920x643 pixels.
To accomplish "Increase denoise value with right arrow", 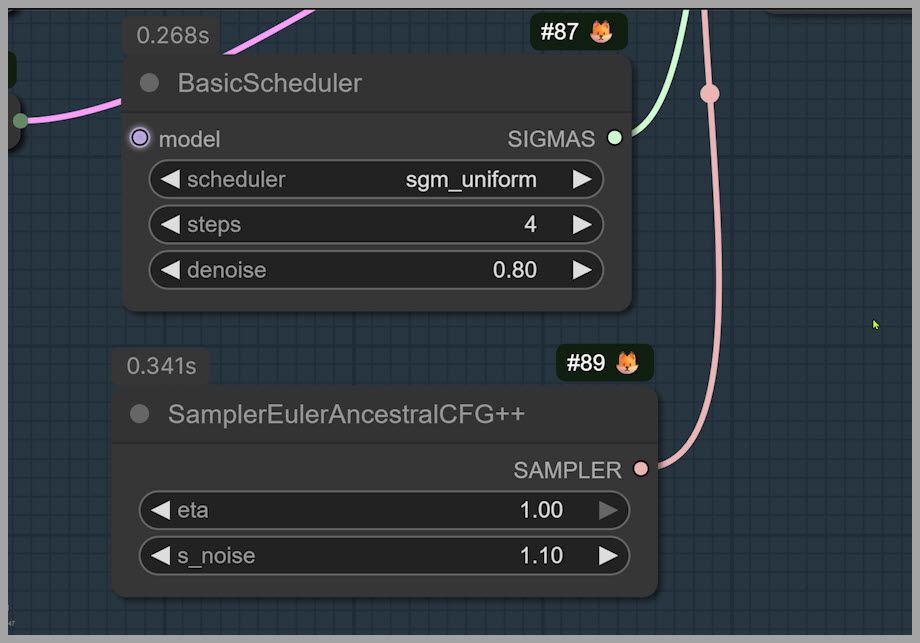I will [x=582, y=270].
